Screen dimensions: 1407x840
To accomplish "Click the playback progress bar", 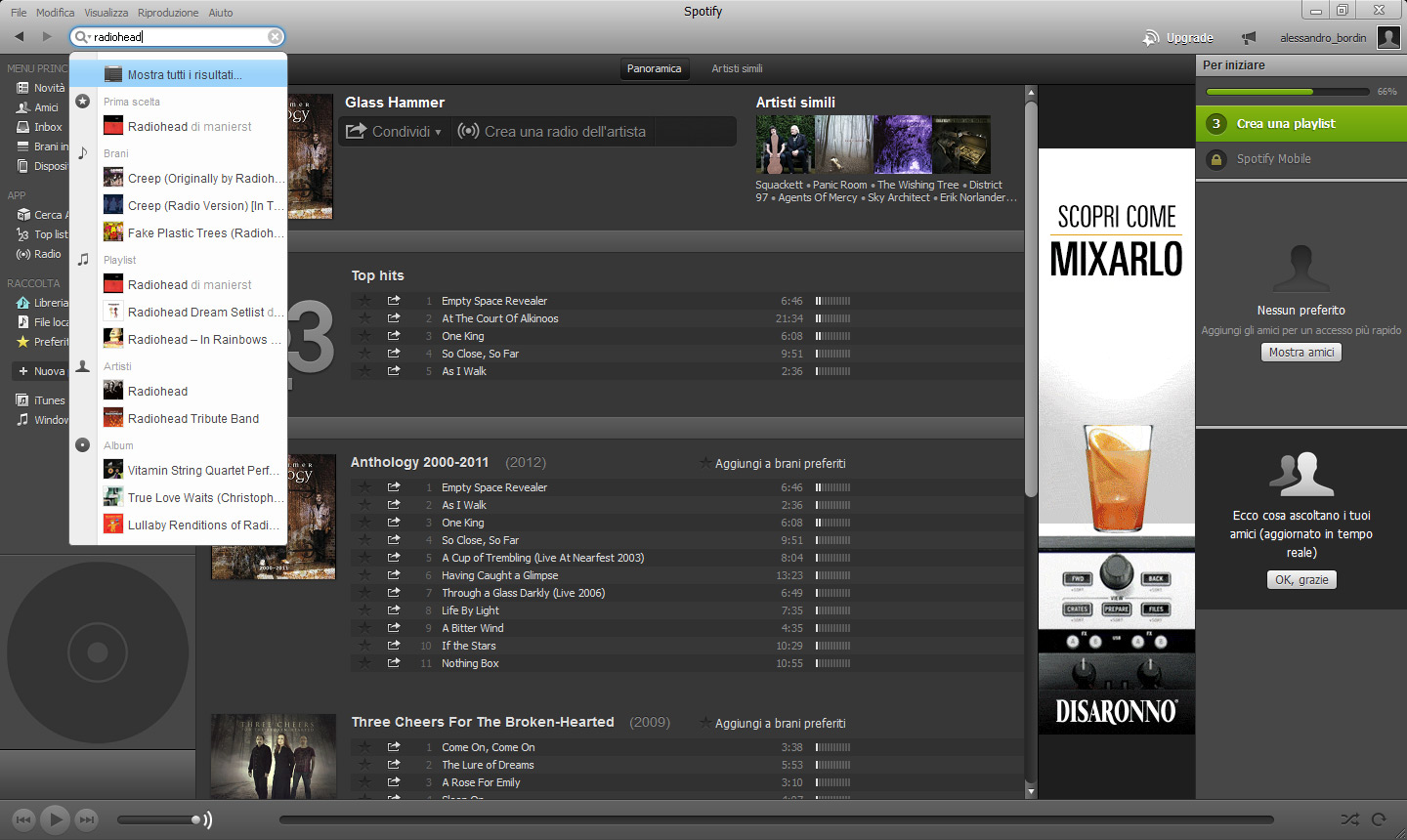I will tap(777, 819).
